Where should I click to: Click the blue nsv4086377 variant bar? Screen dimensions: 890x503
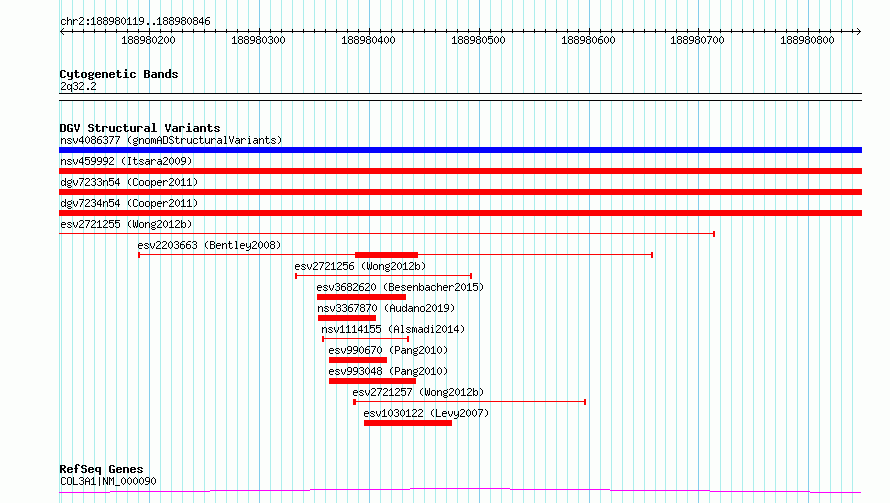tap(460, 150)
